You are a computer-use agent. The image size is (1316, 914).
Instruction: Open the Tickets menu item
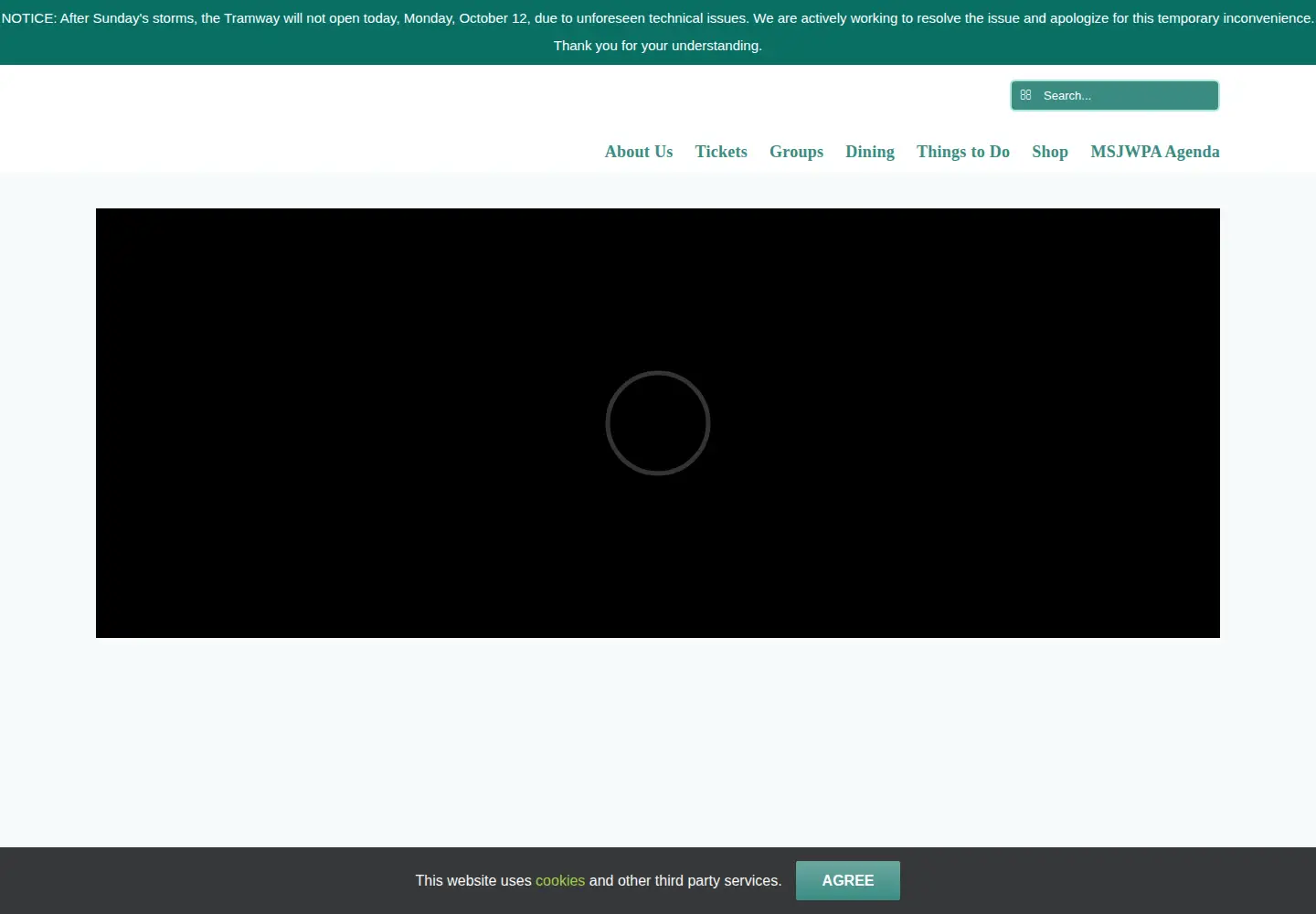(x=721, y=152)
